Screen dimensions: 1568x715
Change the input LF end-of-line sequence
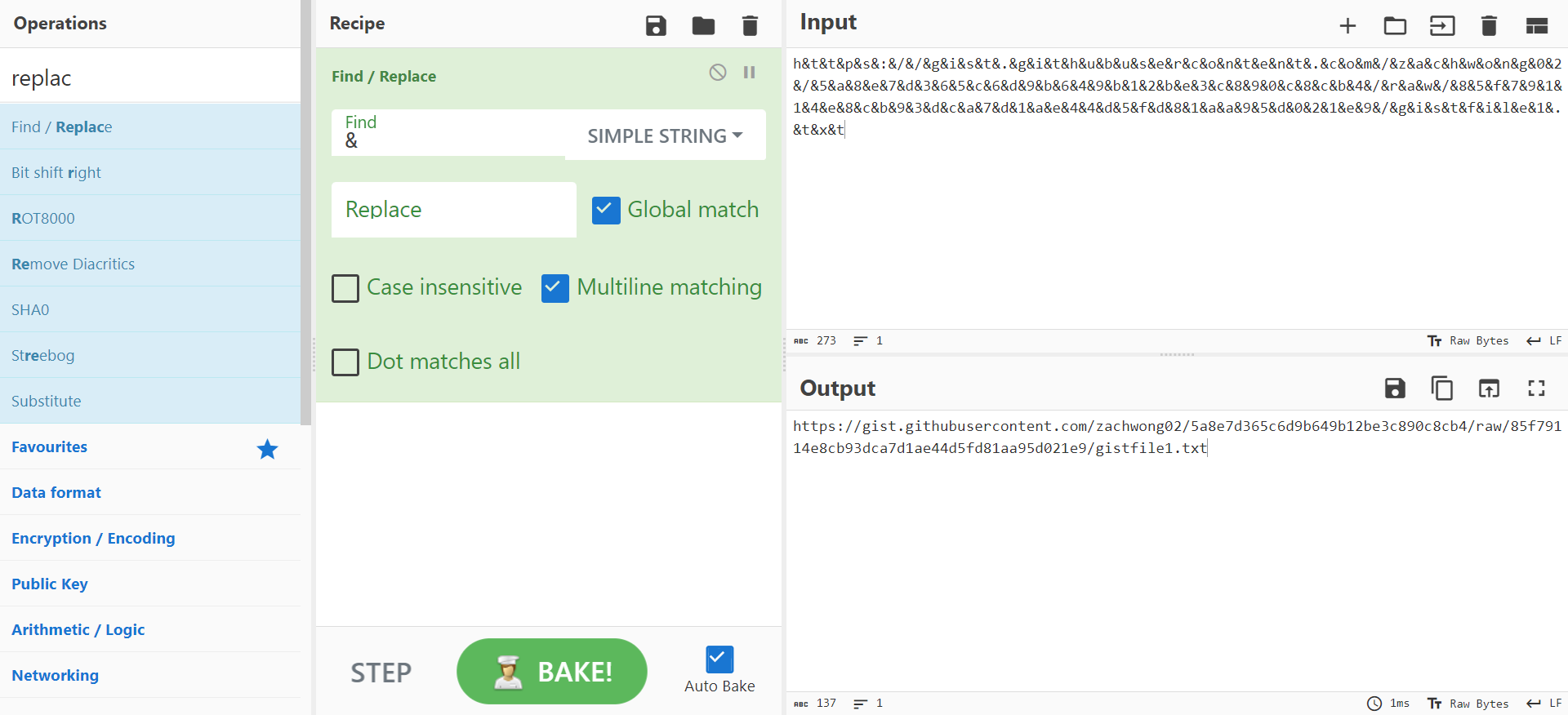1543,341
